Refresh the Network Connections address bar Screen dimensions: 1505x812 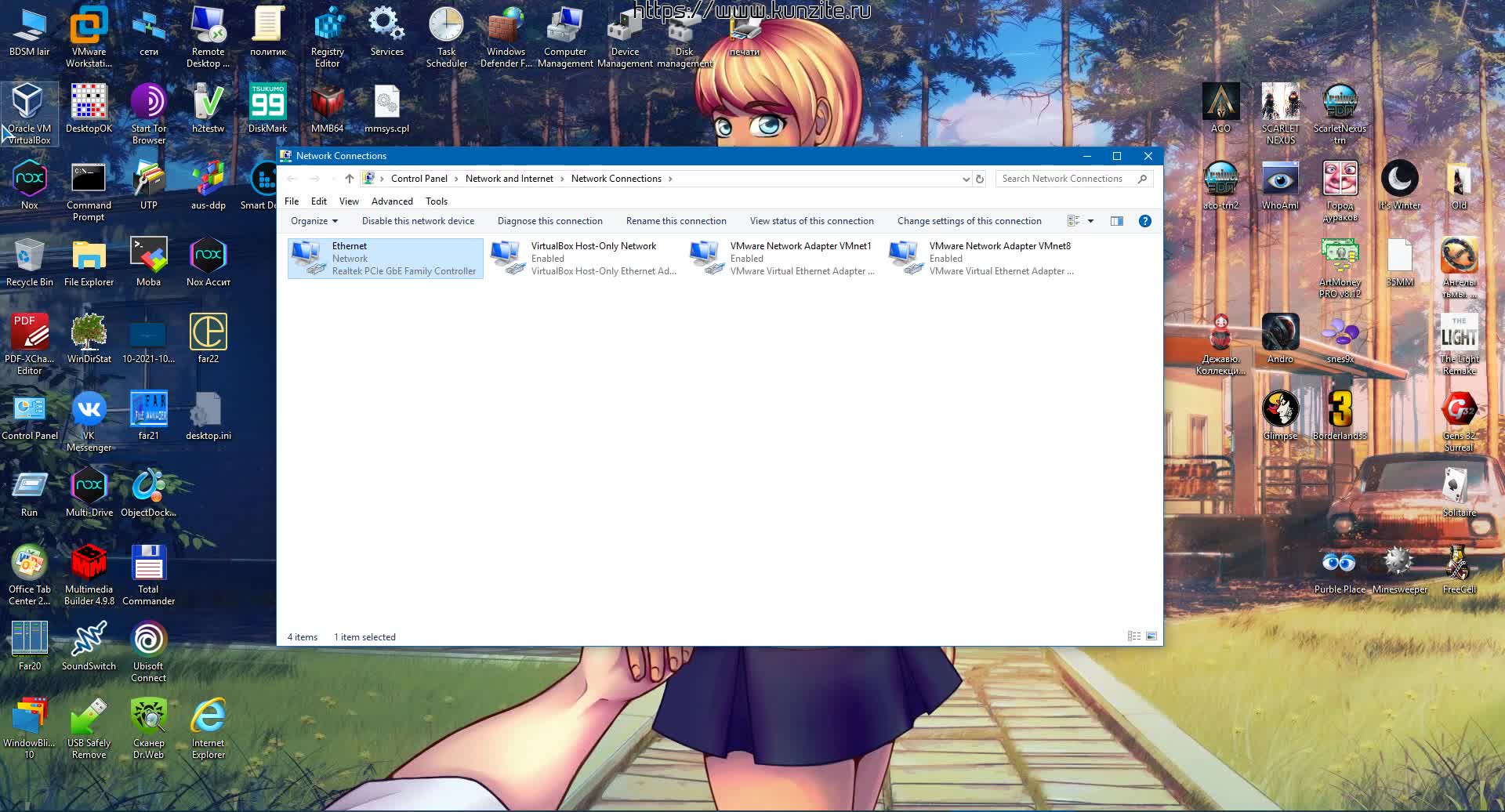click(x=979, y=179)
